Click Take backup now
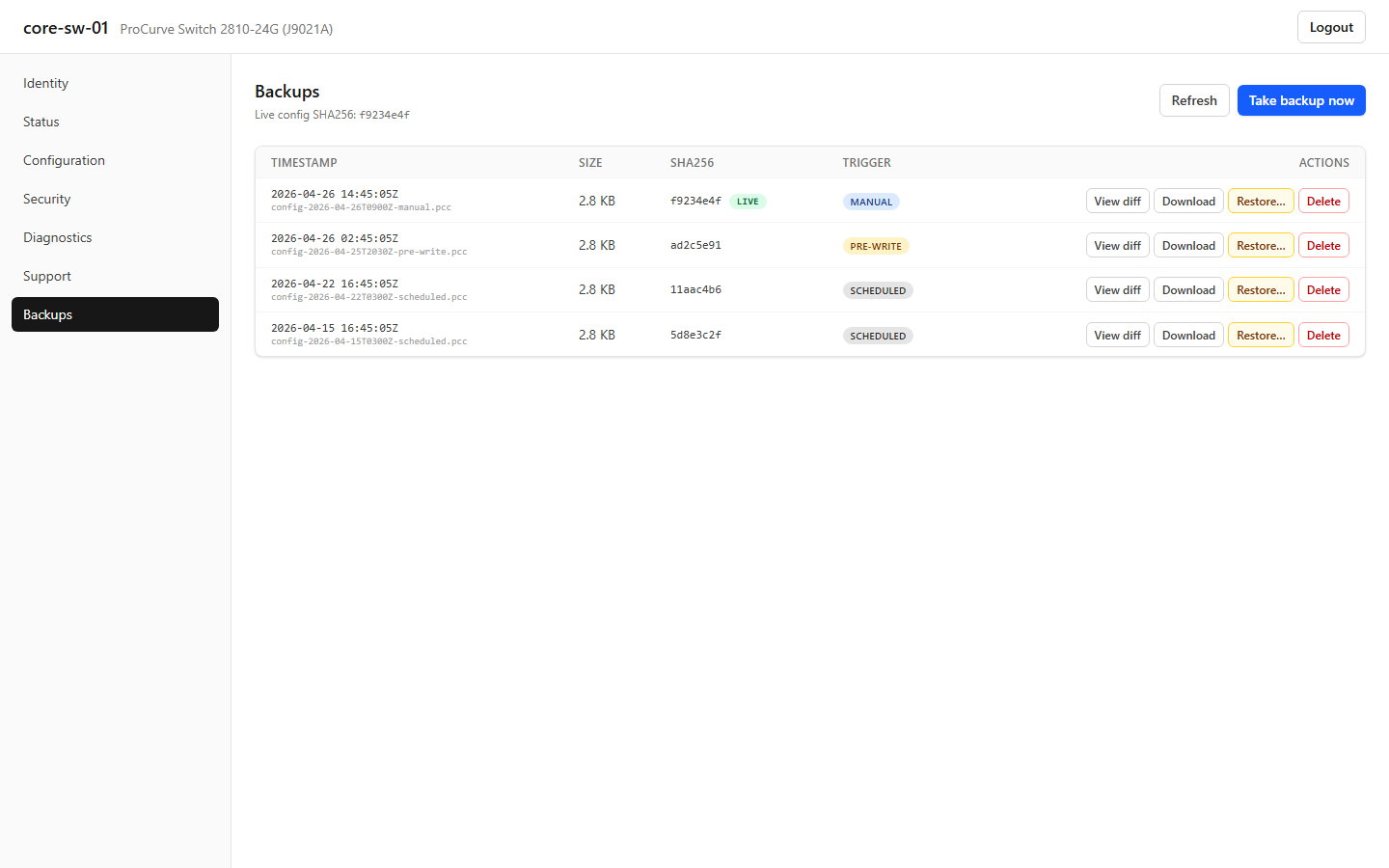This screenshot has height=868, width=1389. 1301,100
